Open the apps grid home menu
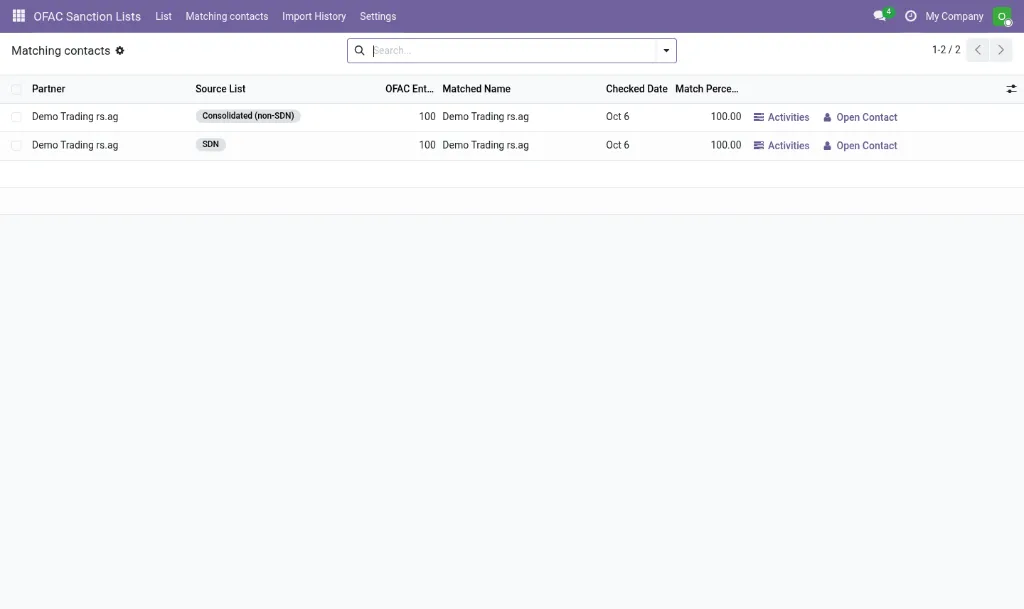Screen dimensions: 1024x609 tap(18, 16)
